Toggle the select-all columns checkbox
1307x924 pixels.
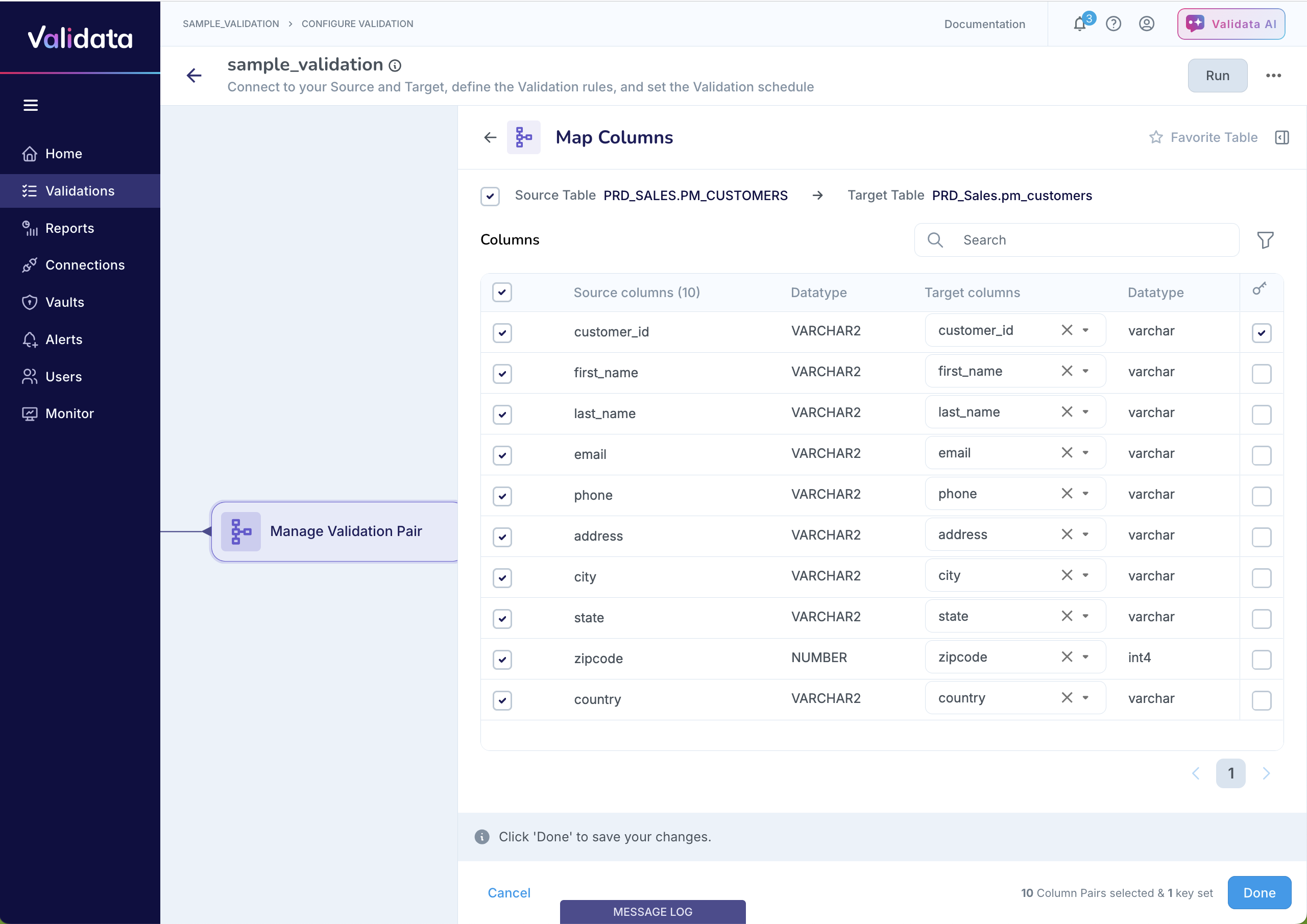(x=502, y=292)
